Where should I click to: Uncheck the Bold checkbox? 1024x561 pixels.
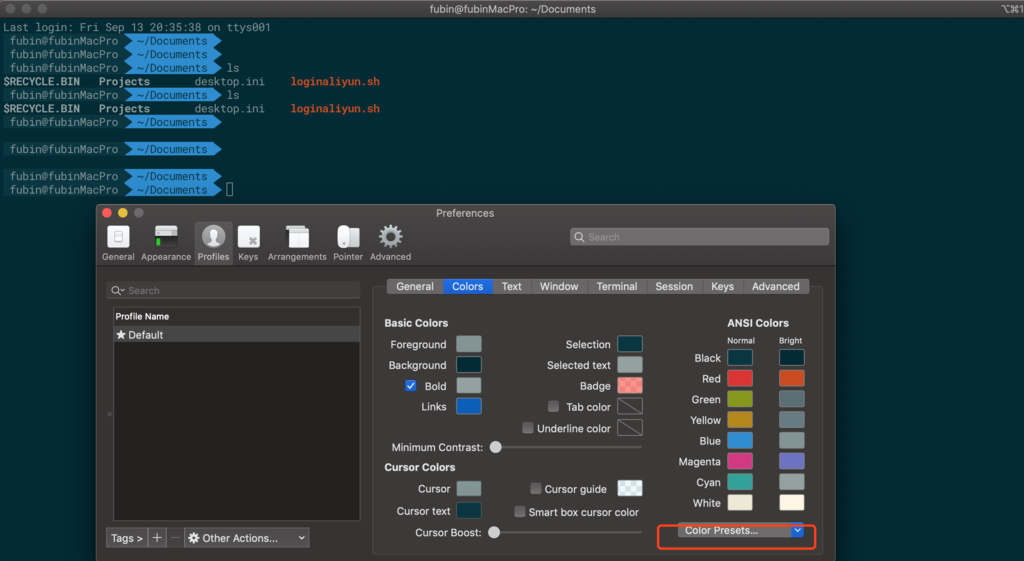coord(411,386)
